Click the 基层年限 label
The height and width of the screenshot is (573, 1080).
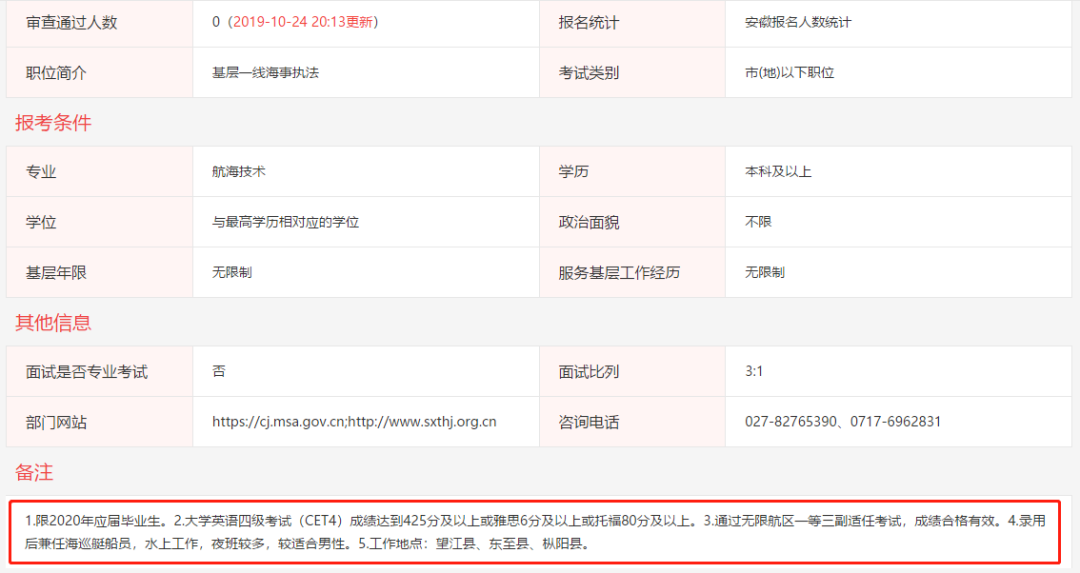point(56,273)
